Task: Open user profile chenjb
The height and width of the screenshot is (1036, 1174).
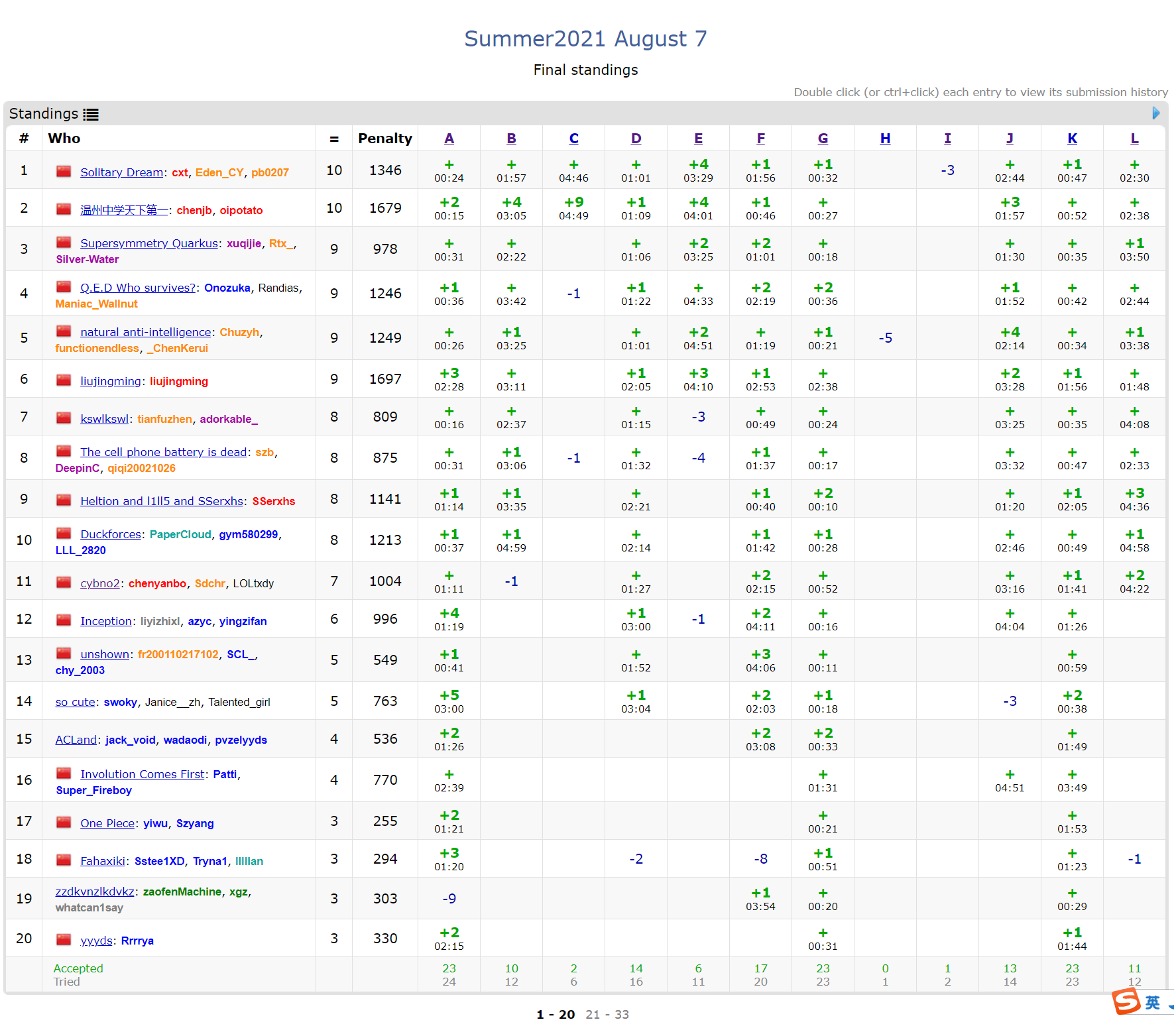Action: 194,210
